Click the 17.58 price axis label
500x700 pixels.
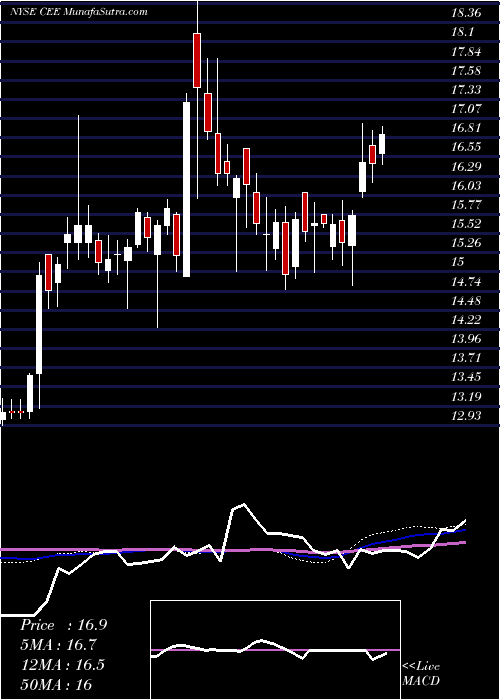466,71
